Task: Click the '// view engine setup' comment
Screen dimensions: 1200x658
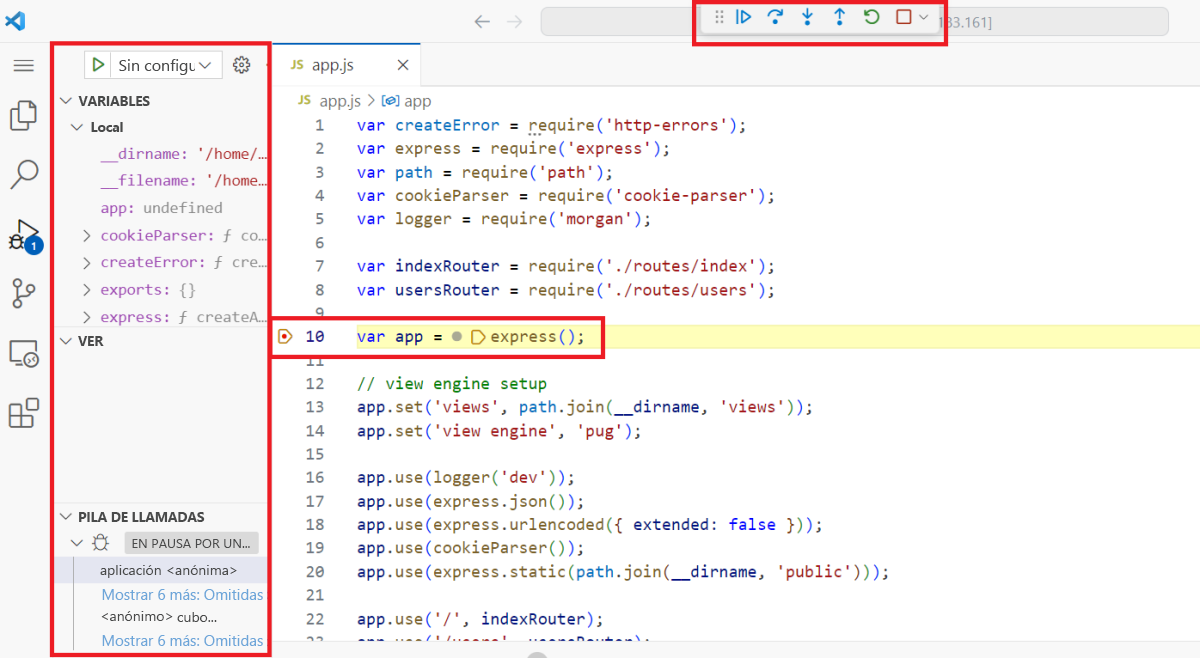Action: (452, 383)
